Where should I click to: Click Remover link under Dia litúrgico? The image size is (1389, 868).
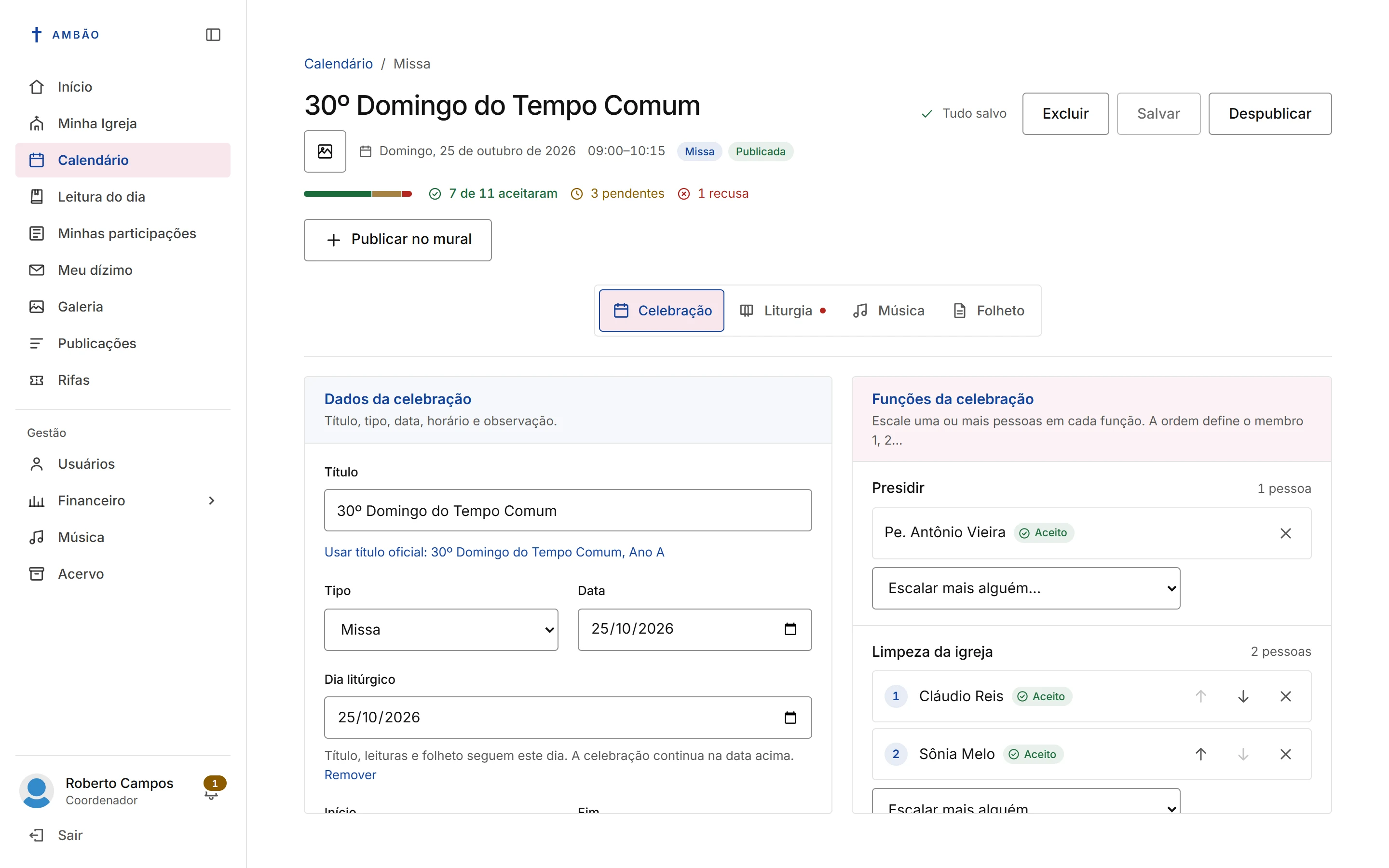[x=350, y=775]
